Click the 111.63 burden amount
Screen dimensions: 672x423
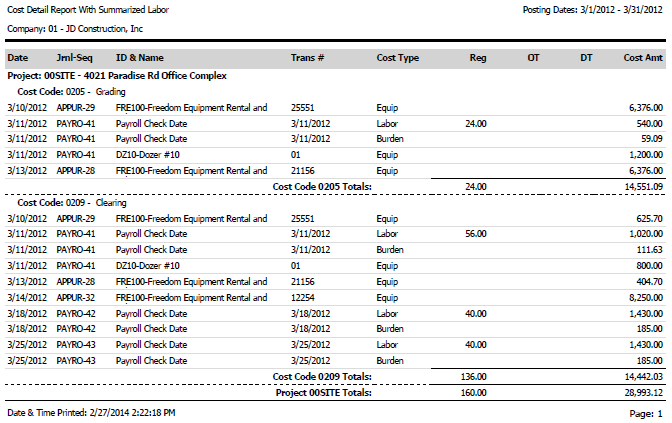[x=649, y=250]
